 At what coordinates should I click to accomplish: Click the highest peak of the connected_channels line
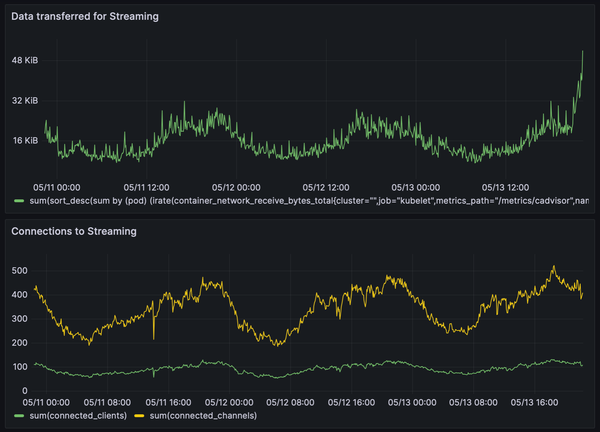pyautogui.click(x=553, y=266)
